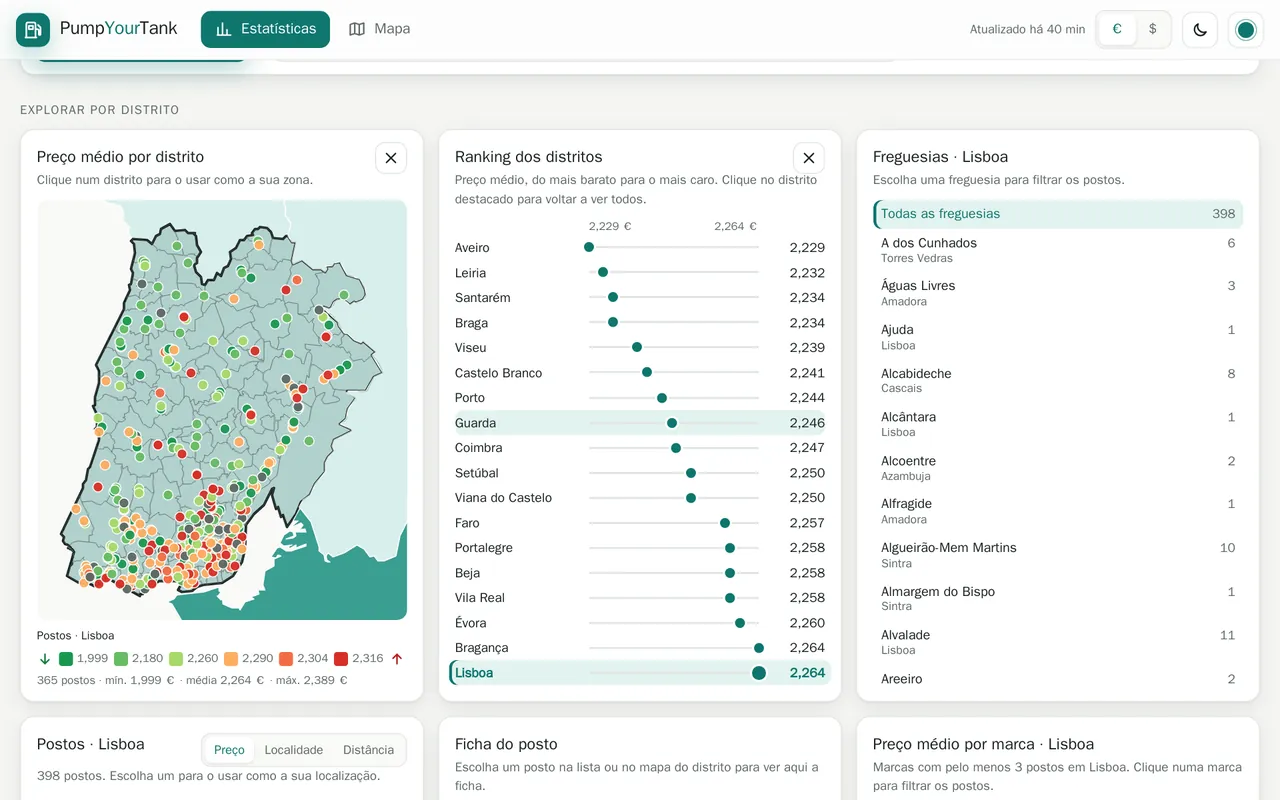
Task: Select Bragança in the district ranking
Action: (640, 648)
